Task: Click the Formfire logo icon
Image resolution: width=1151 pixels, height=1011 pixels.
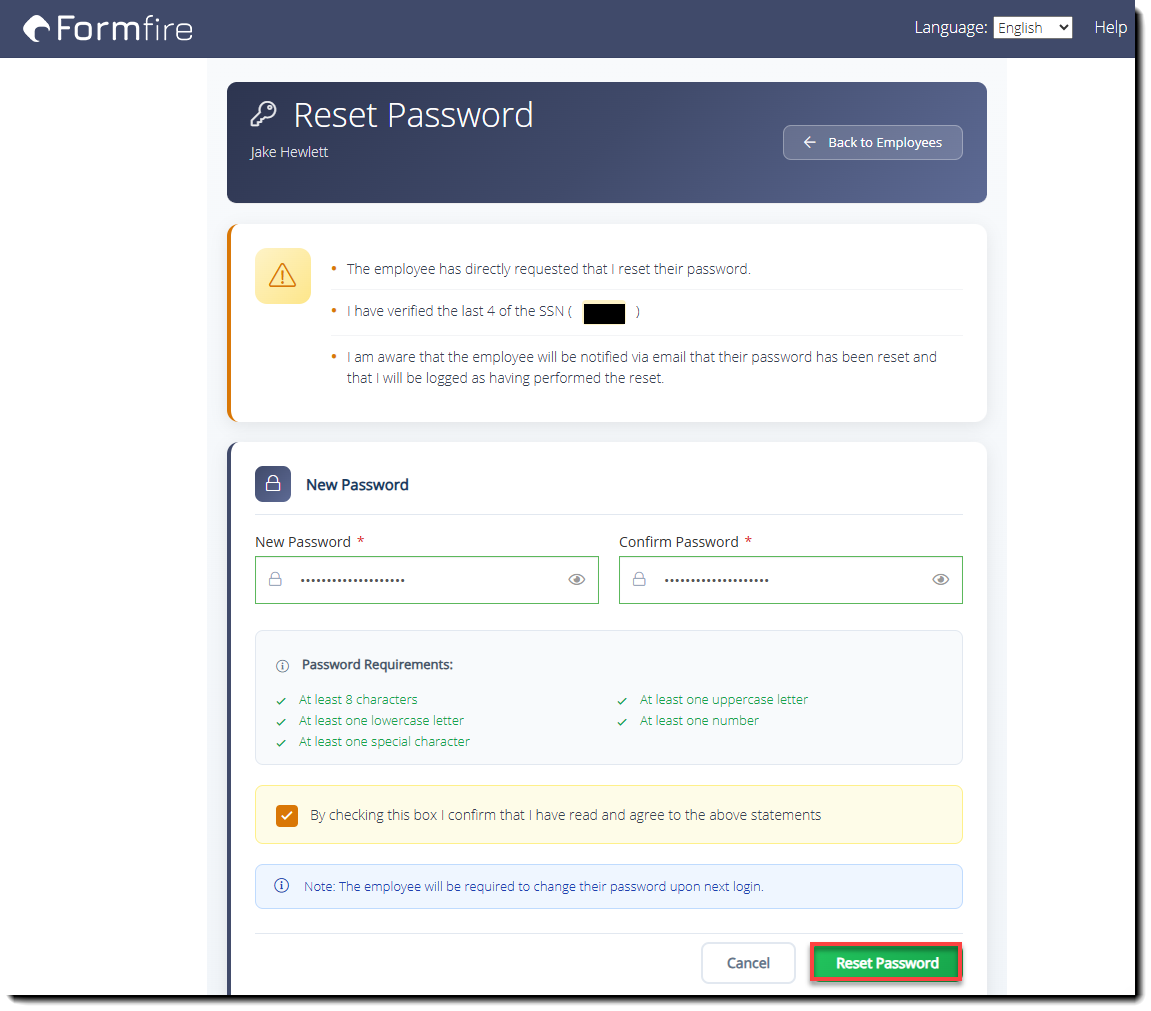Action: click(x=36, y=28)
